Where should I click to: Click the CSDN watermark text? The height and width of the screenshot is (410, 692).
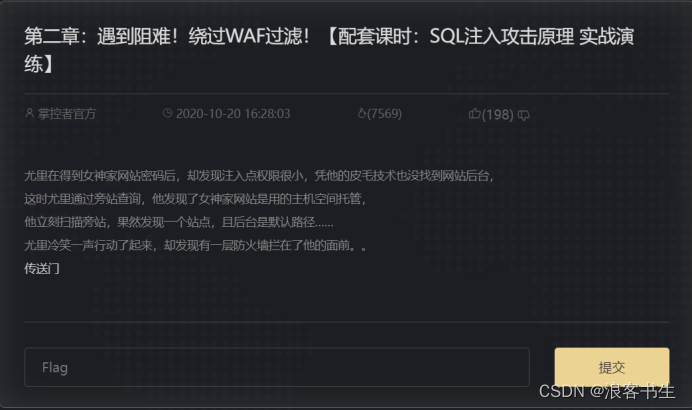point(561,391)
